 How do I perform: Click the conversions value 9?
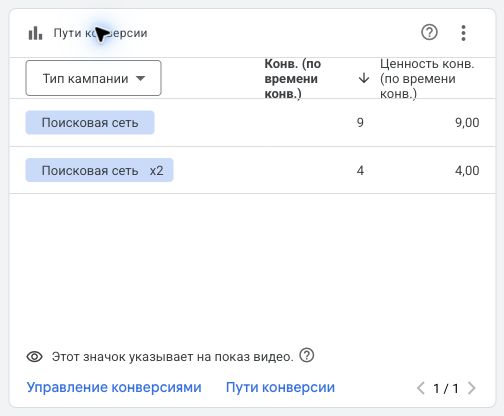pyautogui.click(x=360, y=123)
